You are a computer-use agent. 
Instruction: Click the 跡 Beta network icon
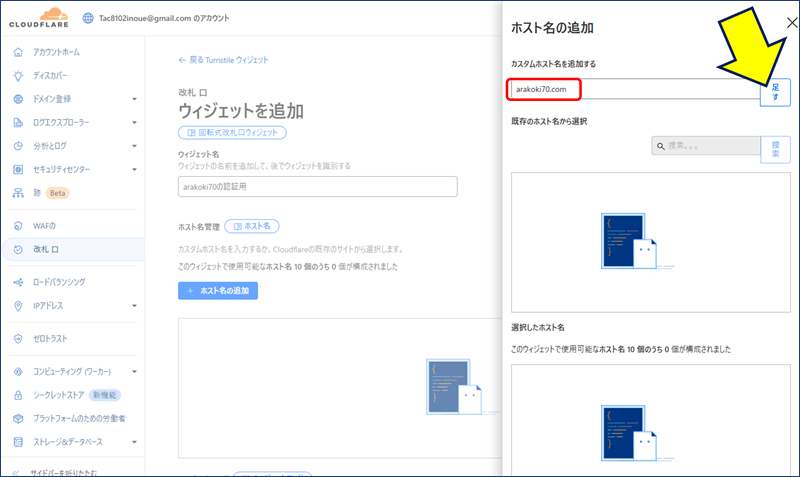18,193
